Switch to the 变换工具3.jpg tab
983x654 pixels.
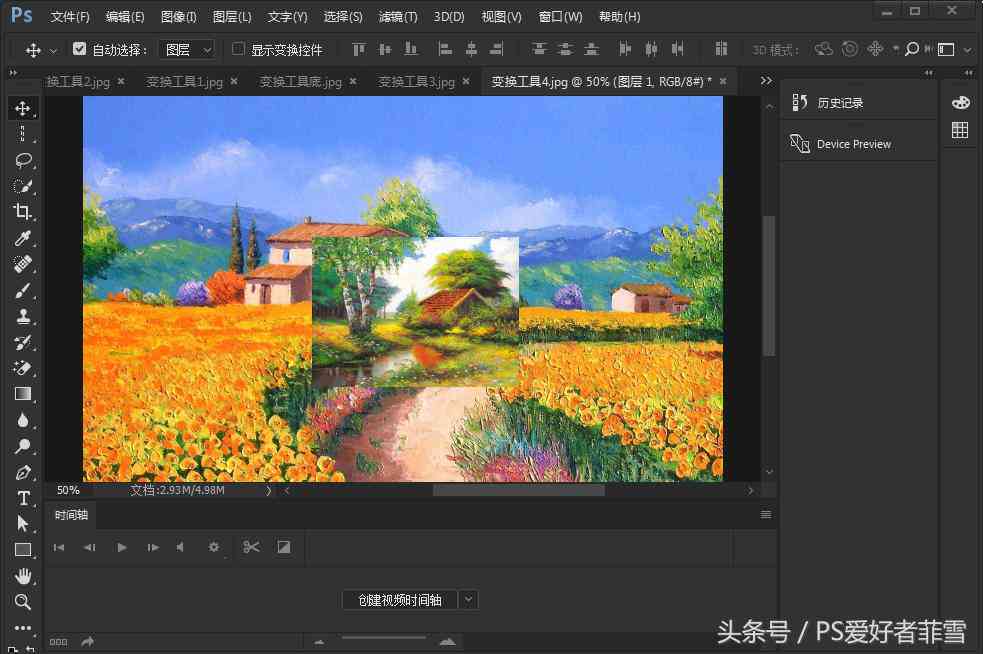tap(416, 82)
